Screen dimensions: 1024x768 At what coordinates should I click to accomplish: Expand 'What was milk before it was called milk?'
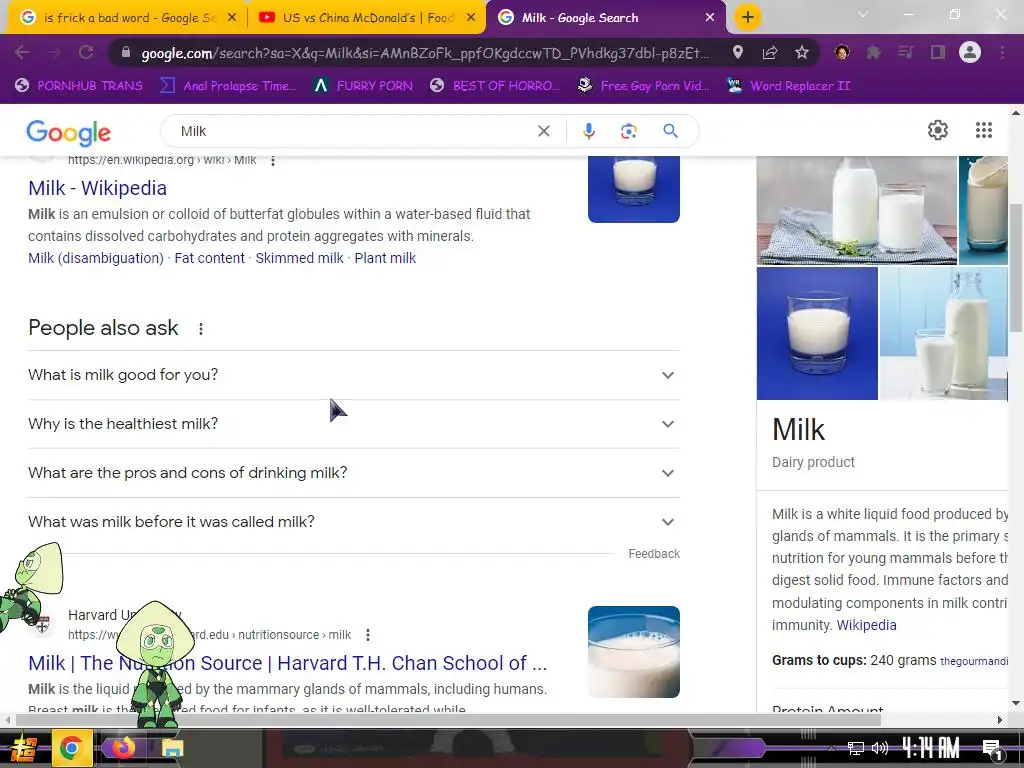coord(354,522)
